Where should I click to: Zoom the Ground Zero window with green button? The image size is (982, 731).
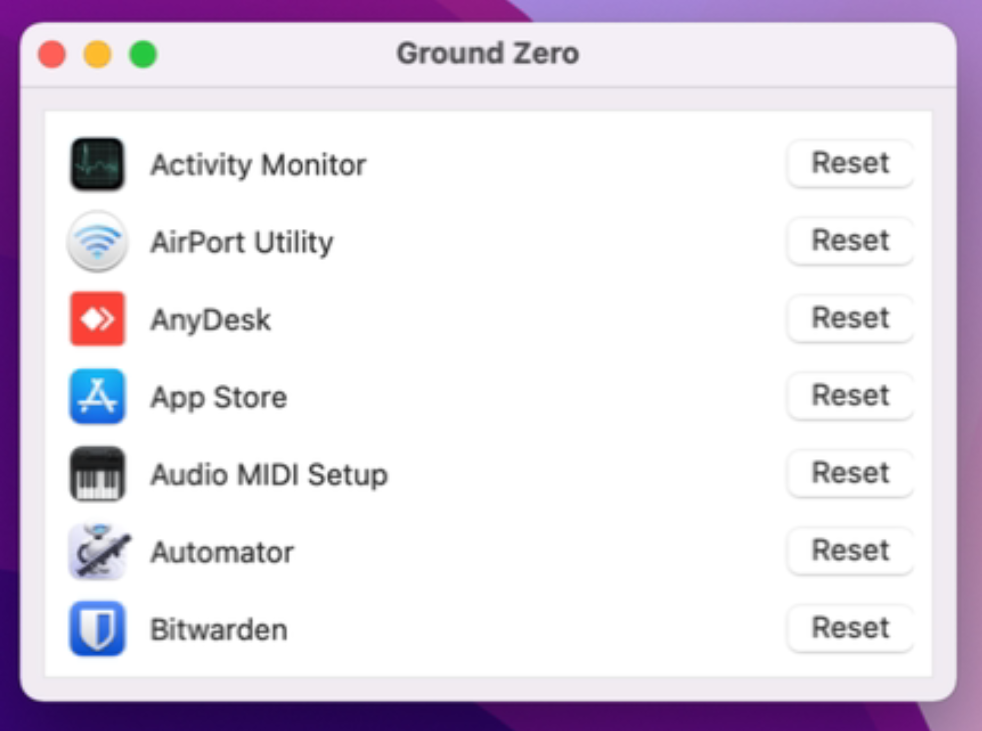point(143,54)
